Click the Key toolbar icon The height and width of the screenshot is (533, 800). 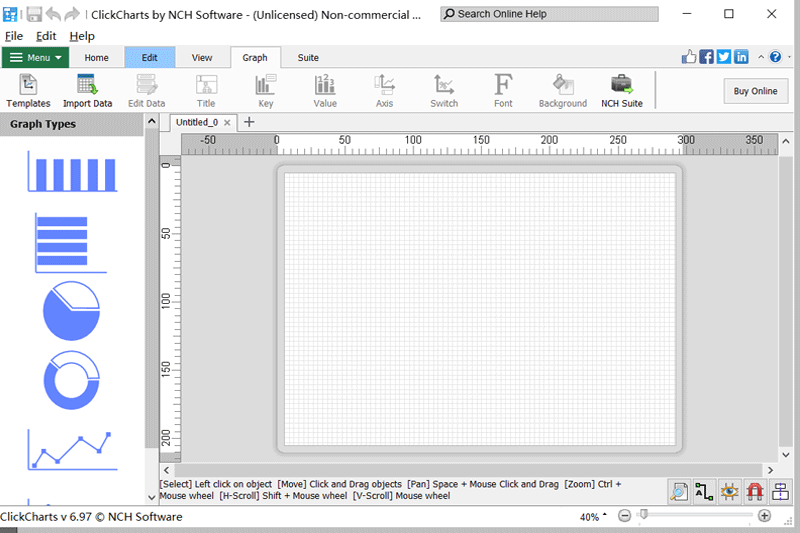265,91
